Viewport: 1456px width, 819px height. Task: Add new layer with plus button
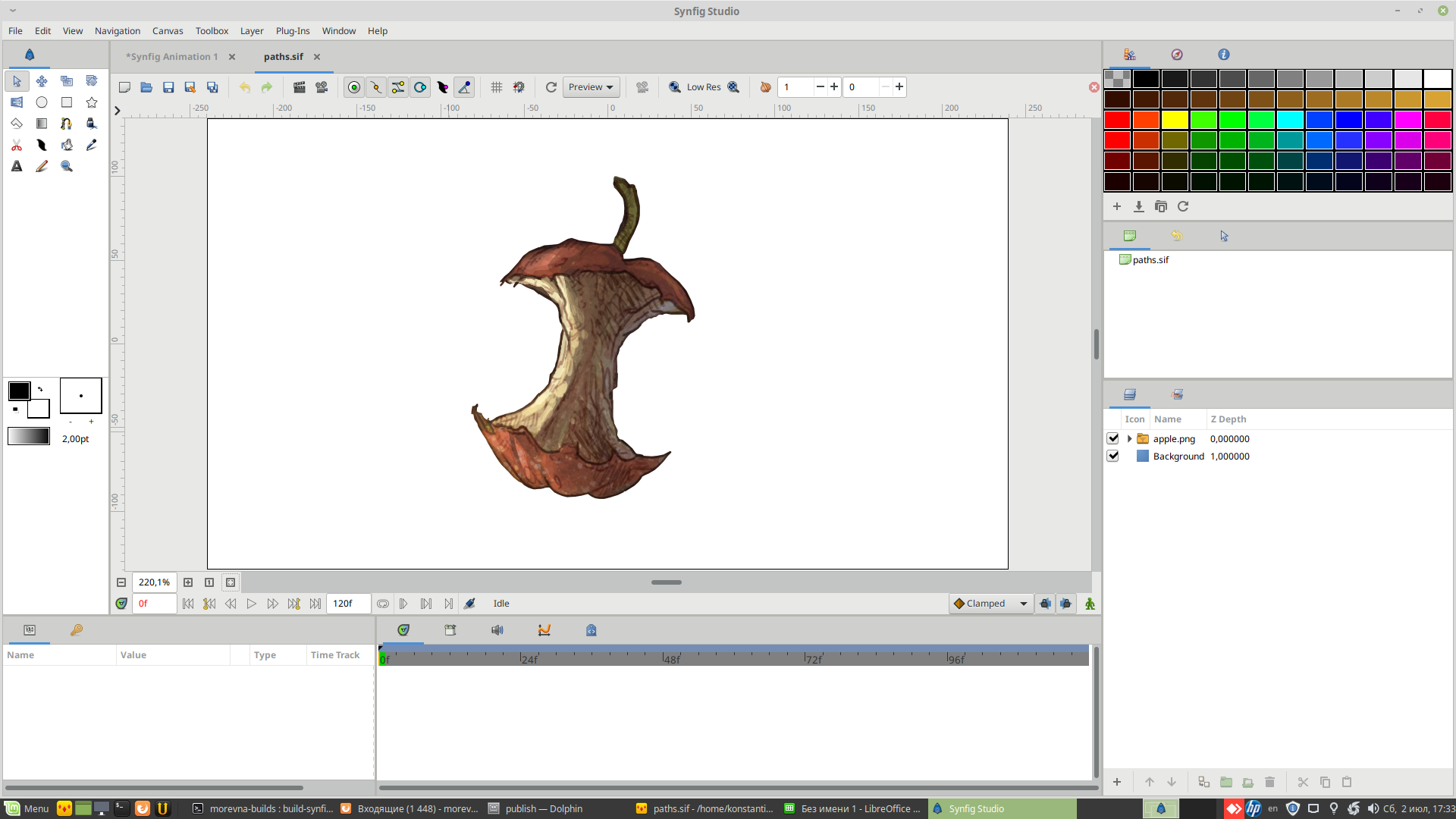(x=1117, y=782)
